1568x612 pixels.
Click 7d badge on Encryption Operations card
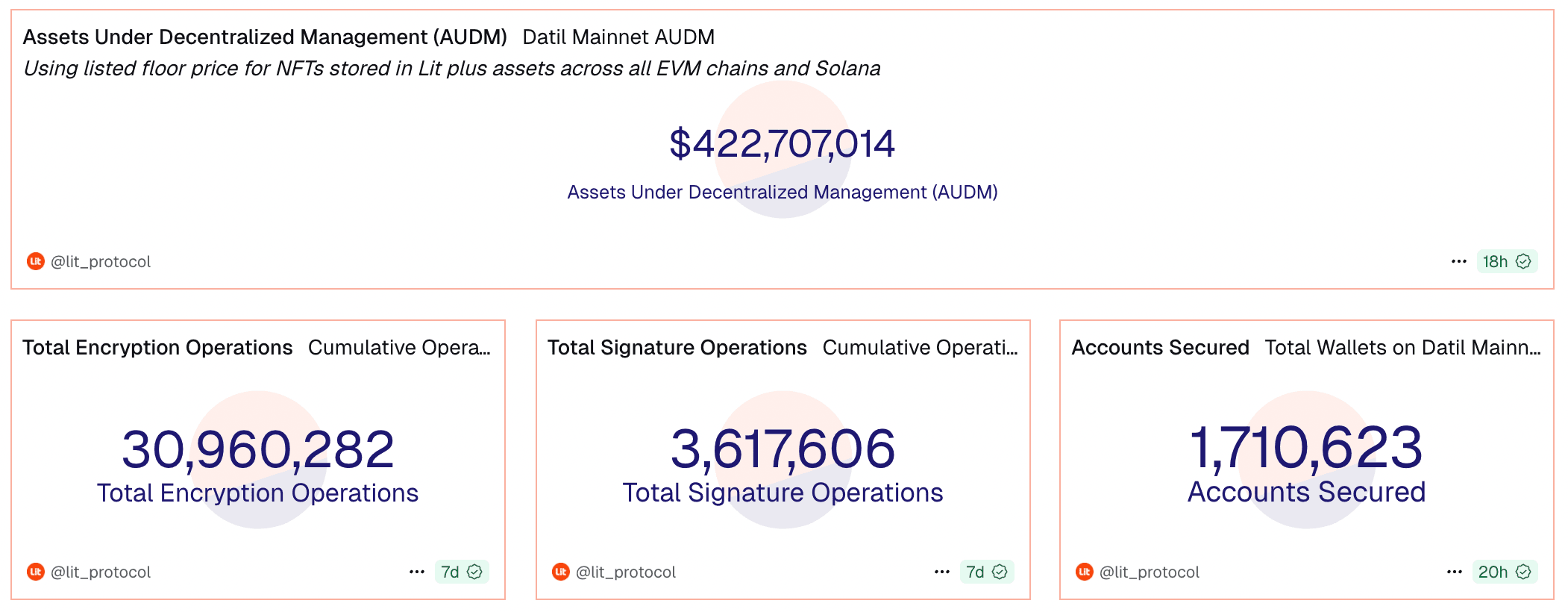451,572
